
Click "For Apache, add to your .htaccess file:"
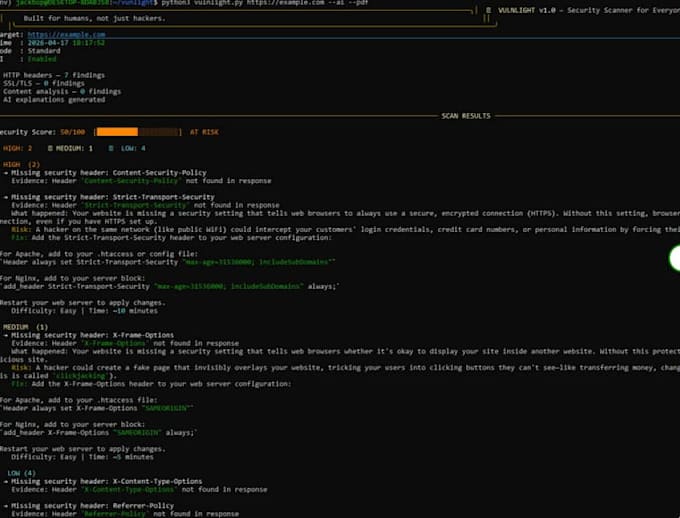click(x=78, y=400)
